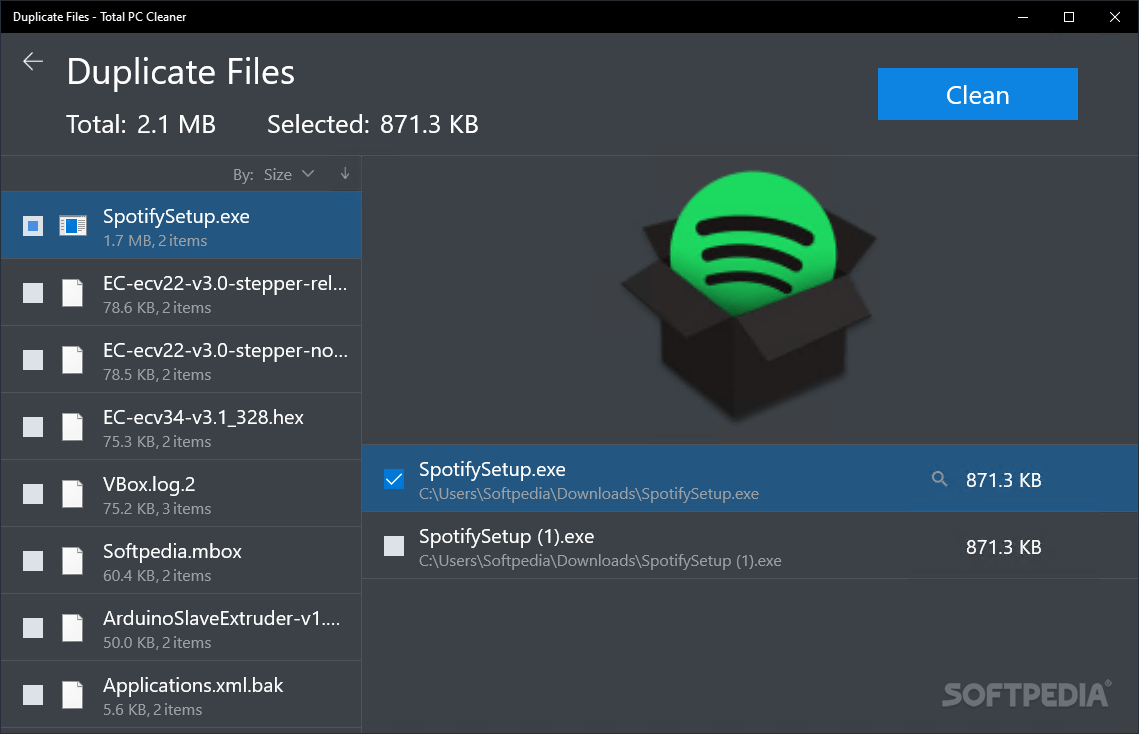Go back using the back arrow
This screenshot has width=1139, height=734.
coord(33,62)
